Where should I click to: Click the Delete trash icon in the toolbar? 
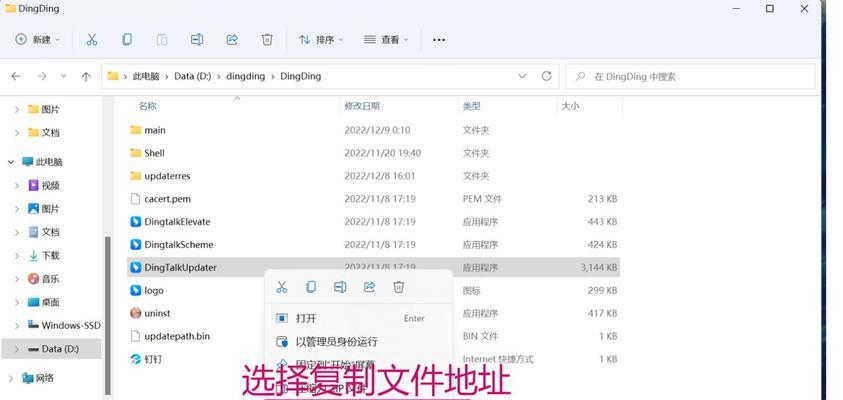(x=267, y=39)
